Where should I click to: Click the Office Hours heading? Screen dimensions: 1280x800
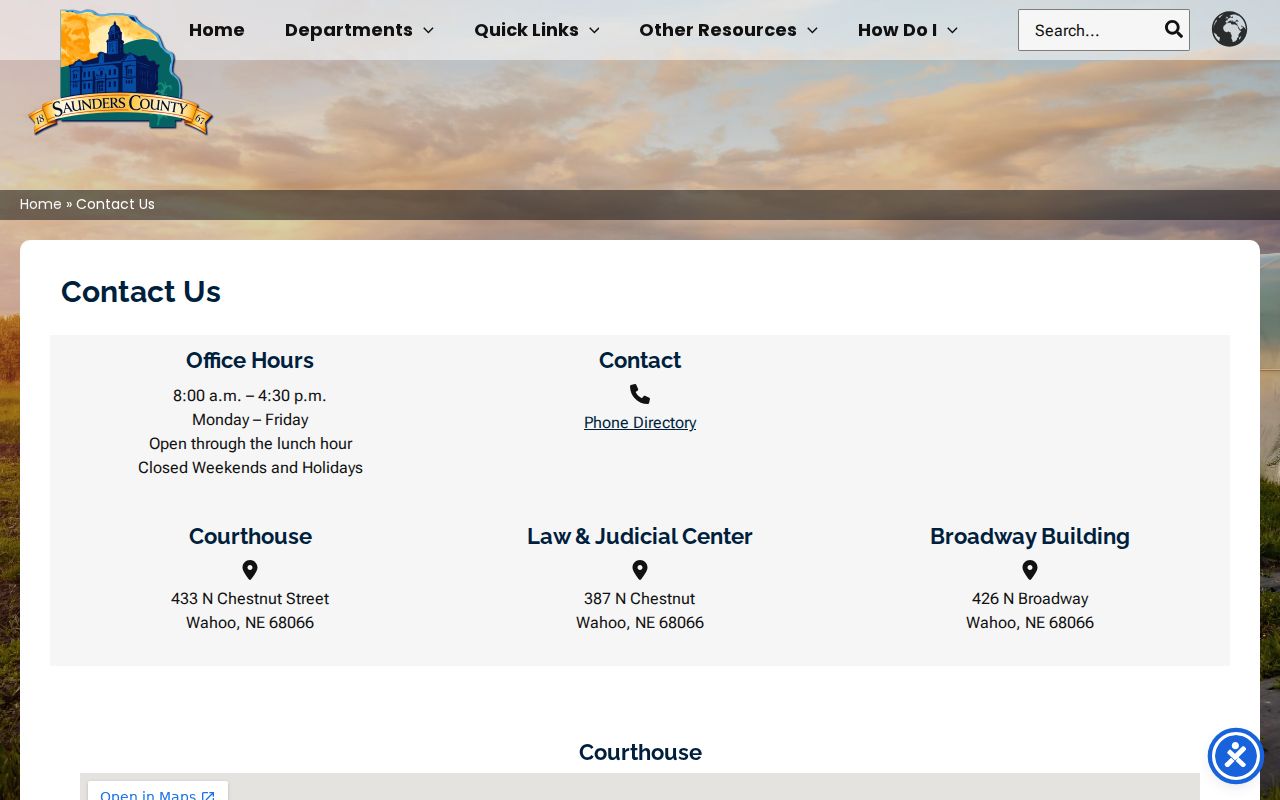[250, 360]
